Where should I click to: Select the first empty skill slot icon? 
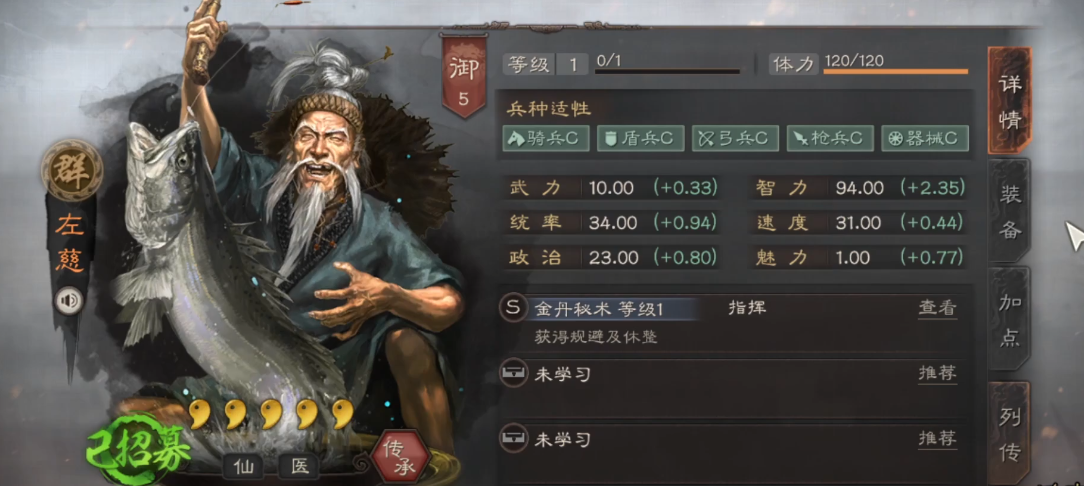(x=513, y=373)
